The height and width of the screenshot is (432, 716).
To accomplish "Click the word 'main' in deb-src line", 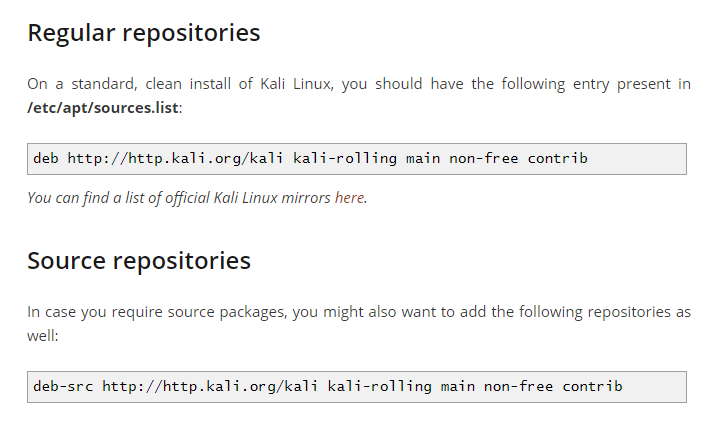I will point(458,386).
